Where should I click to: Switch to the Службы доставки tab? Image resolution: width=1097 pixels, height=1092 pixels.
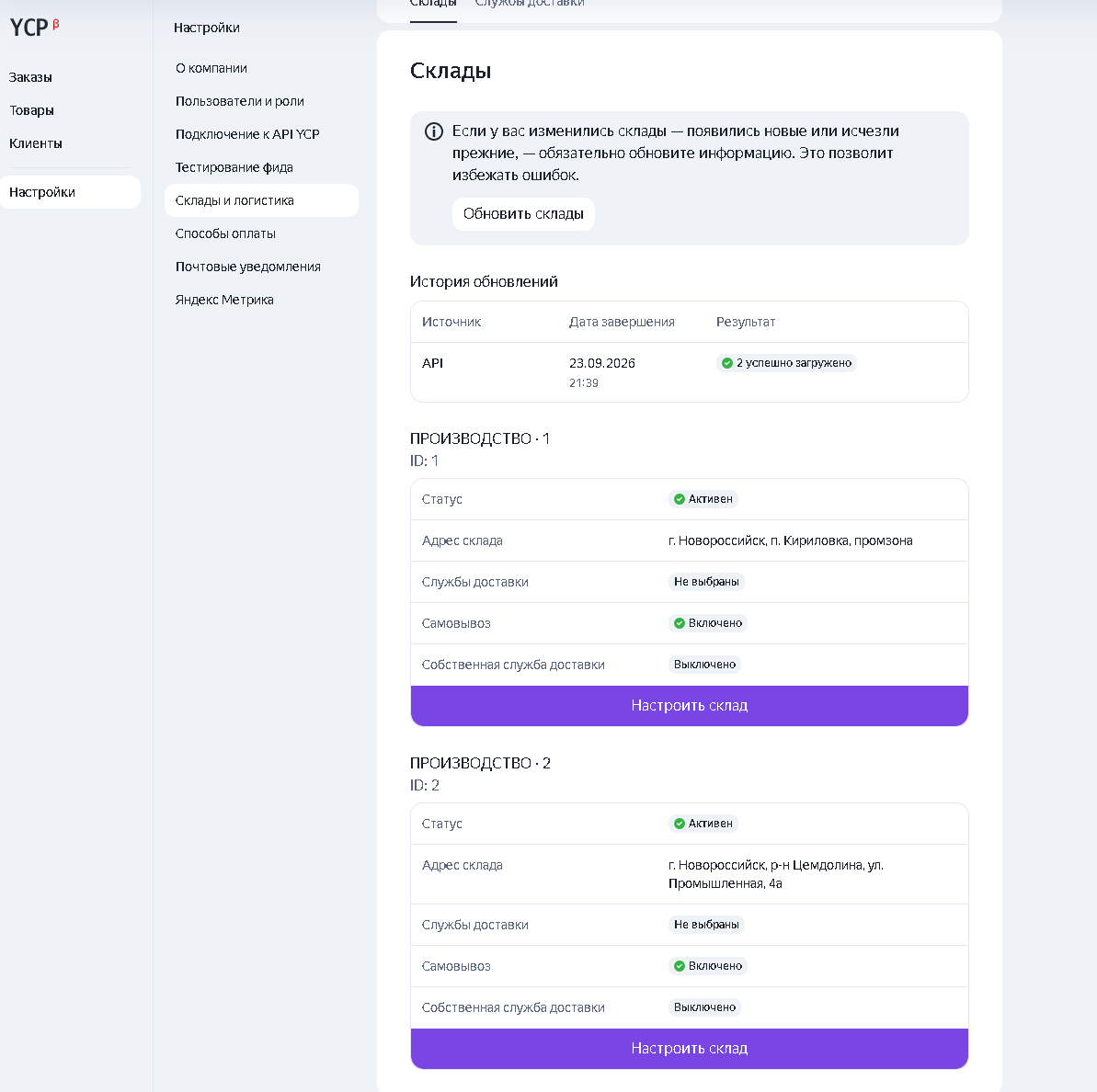[x=530, y=5]
